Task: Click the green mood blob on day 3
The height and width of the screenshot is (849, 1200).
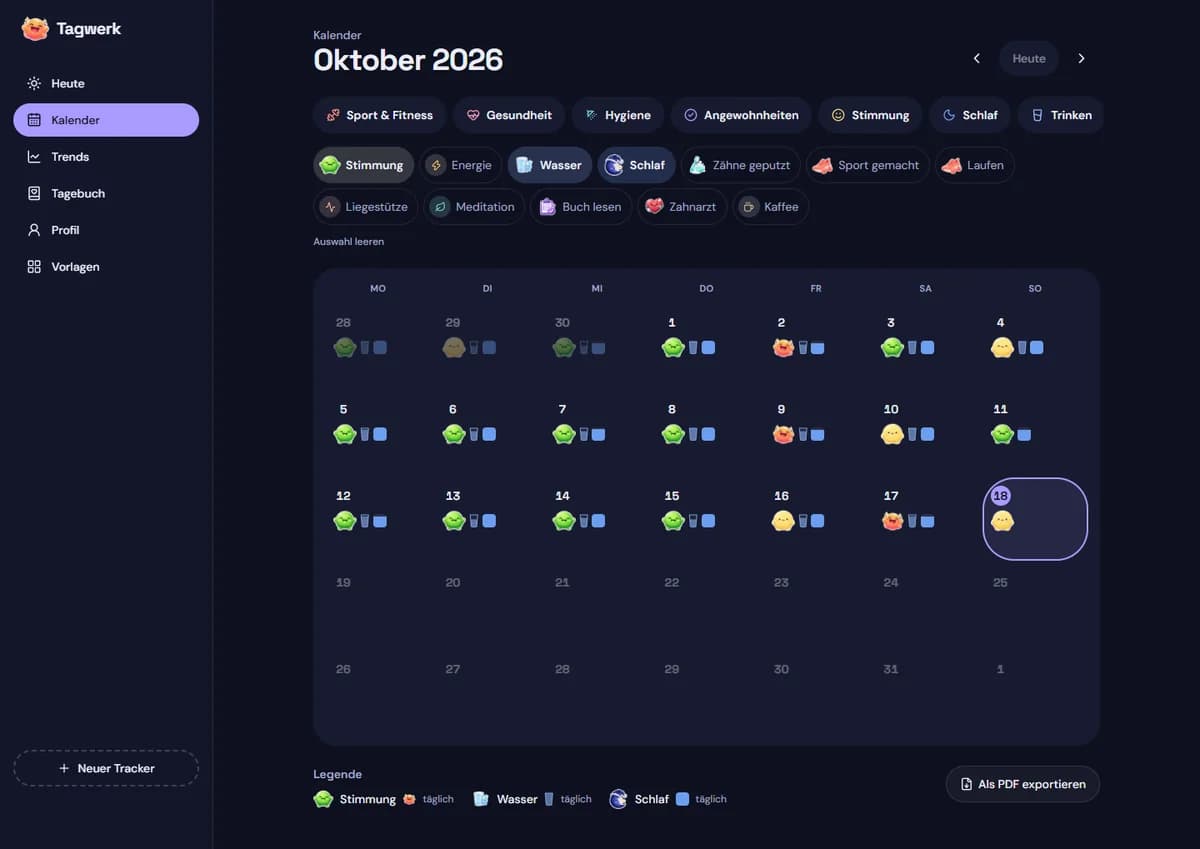Action: (x=892, y=347)
